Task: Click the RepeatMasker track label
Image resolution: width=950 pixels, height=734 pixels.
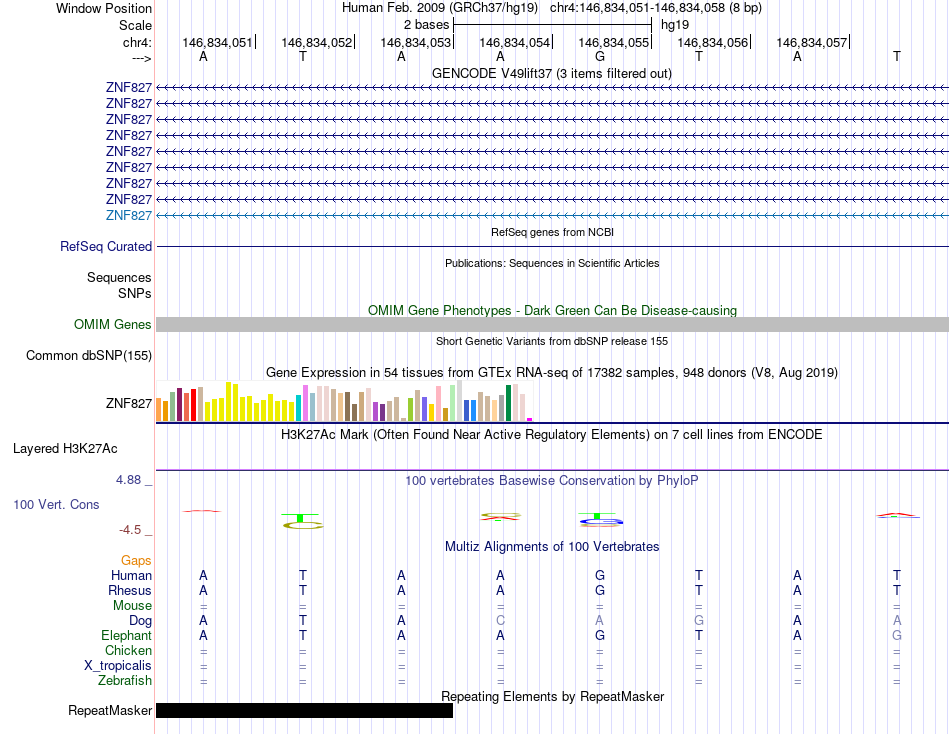Action: click(x=110, y=710)
